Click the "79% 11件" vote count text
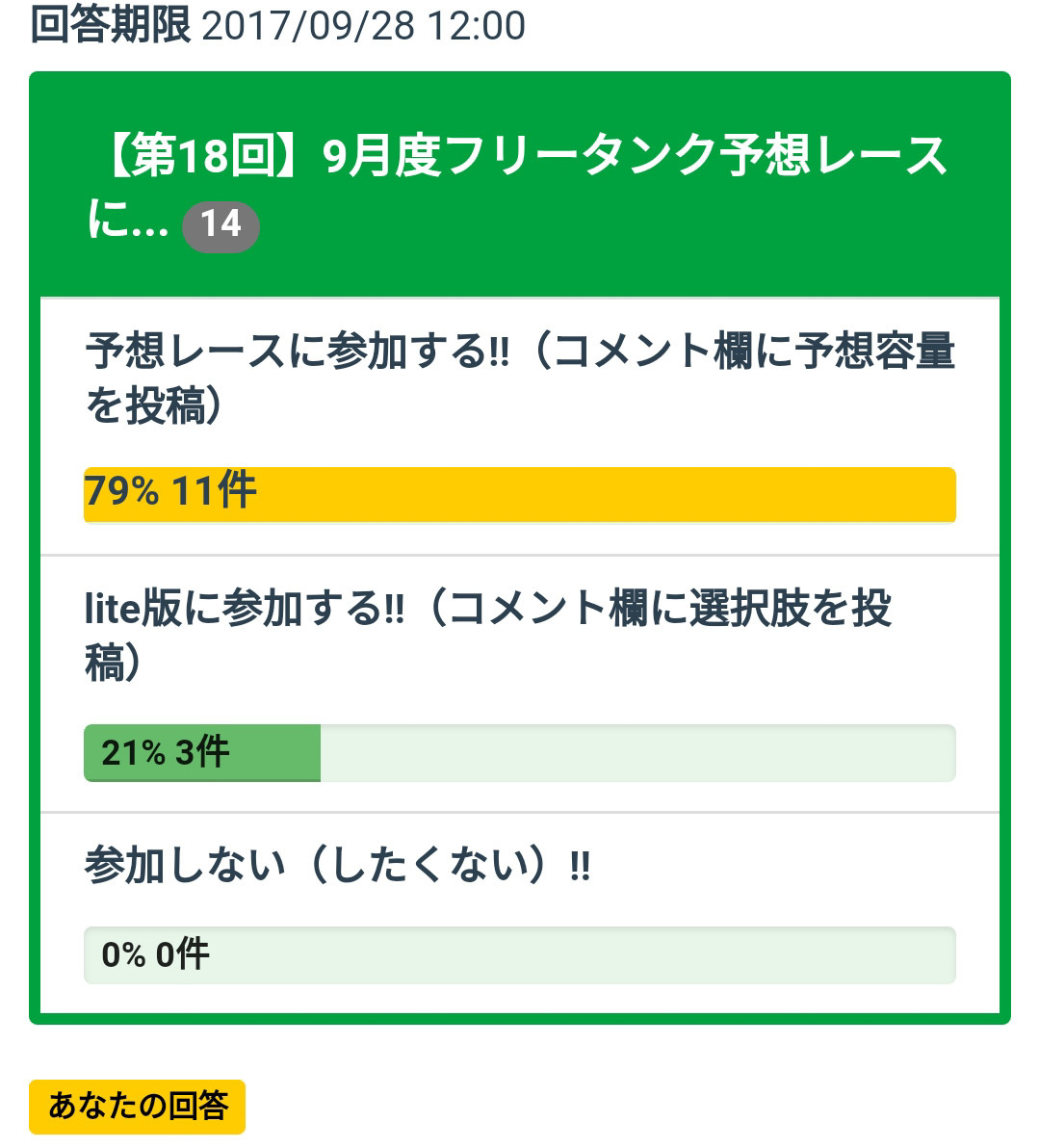Image resolution: width=1039 pixels, height=1148 pixels. 170,492
